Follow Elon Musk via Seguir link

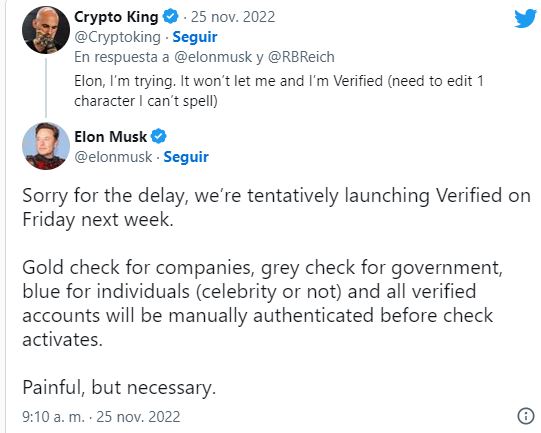click(x=186, y=157)
